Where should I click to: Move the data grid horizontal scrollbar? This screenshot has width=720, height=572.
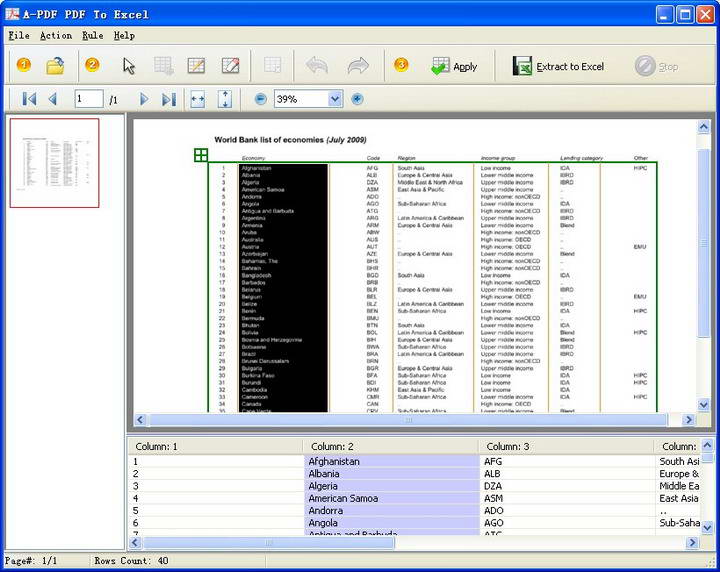[269, 543]
